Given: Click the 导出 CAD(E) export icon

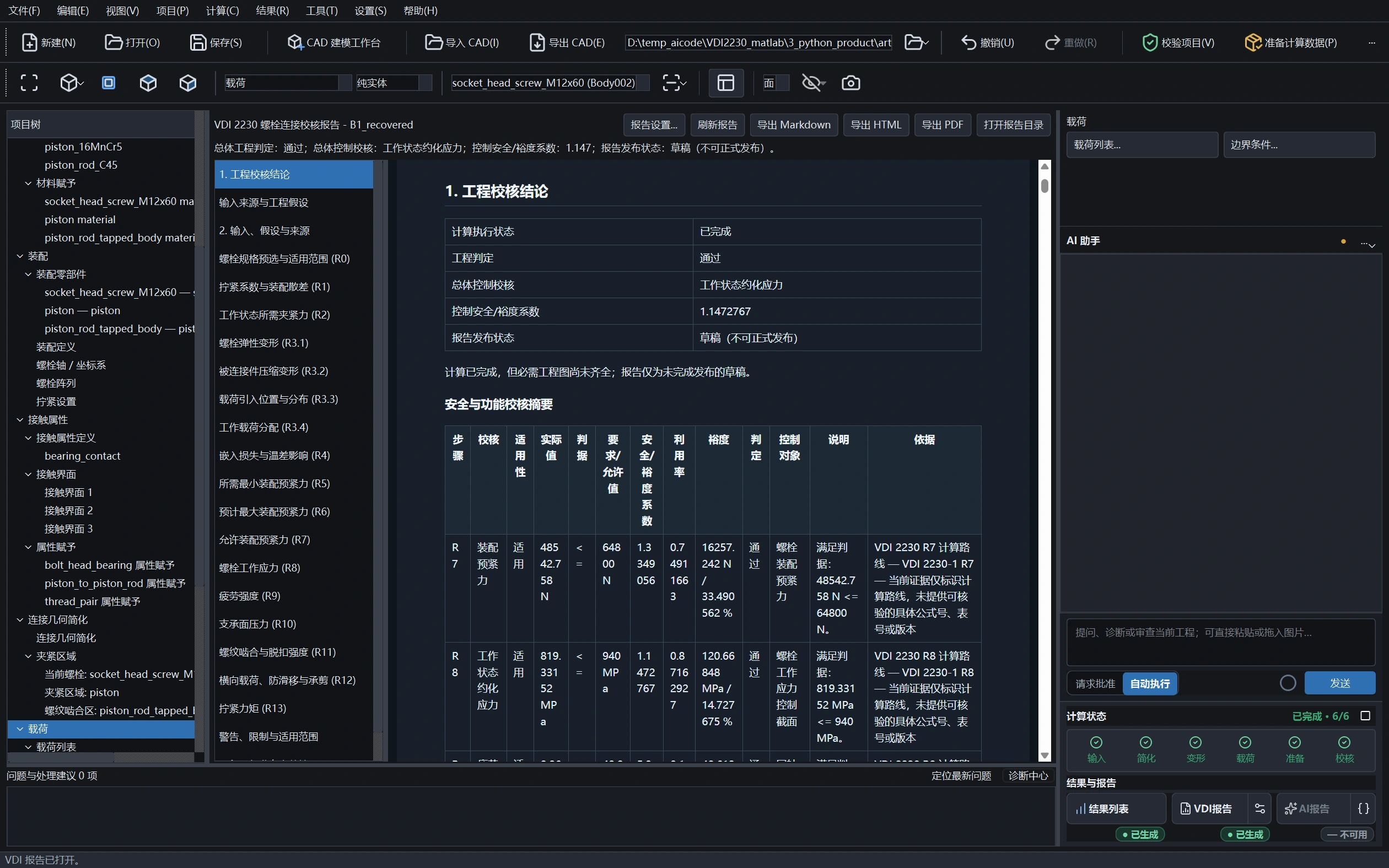Looking at the screenshot, I should (537, 42).
